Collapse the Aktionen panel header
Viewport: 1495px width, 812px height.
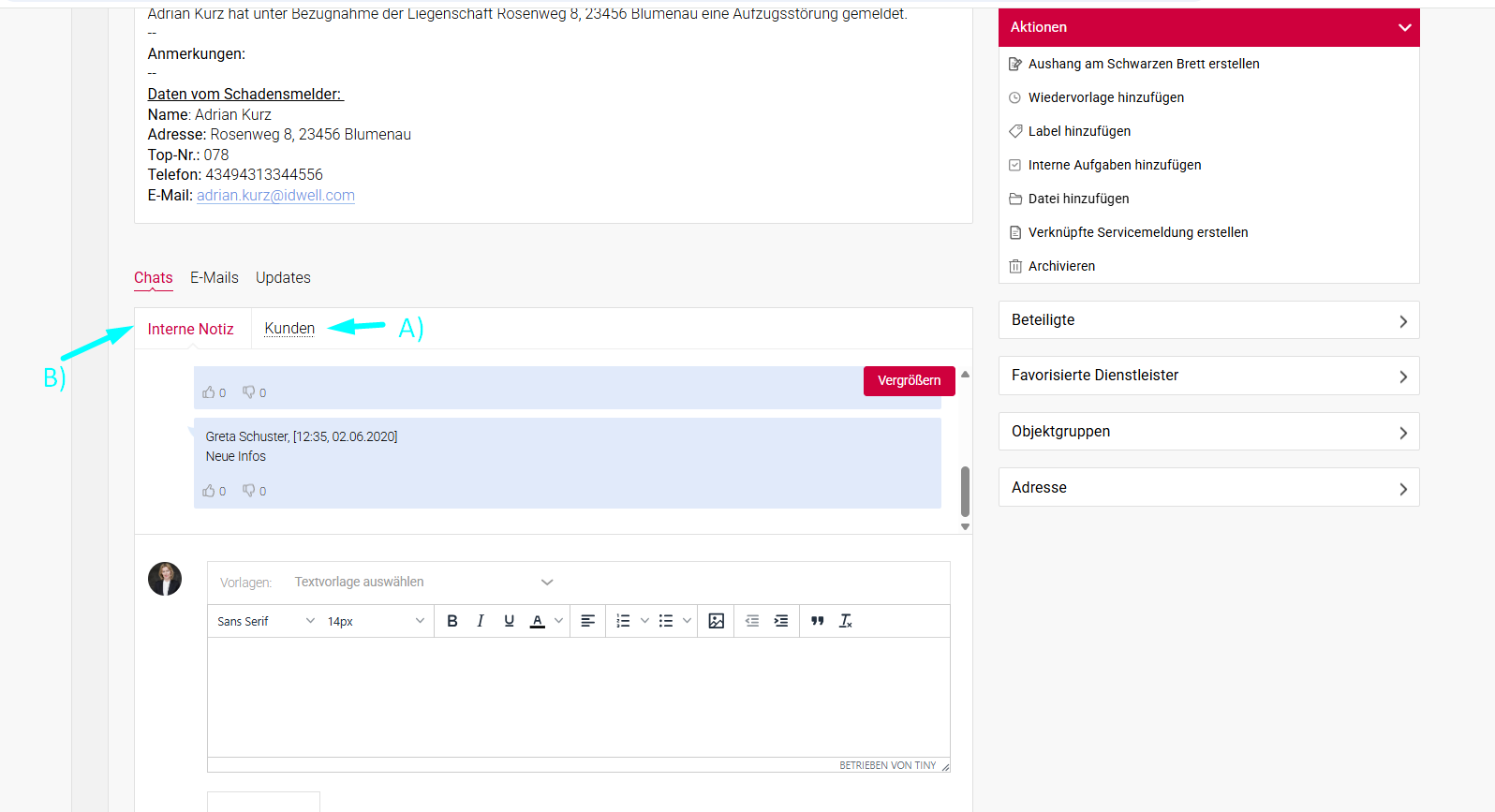1209,27
